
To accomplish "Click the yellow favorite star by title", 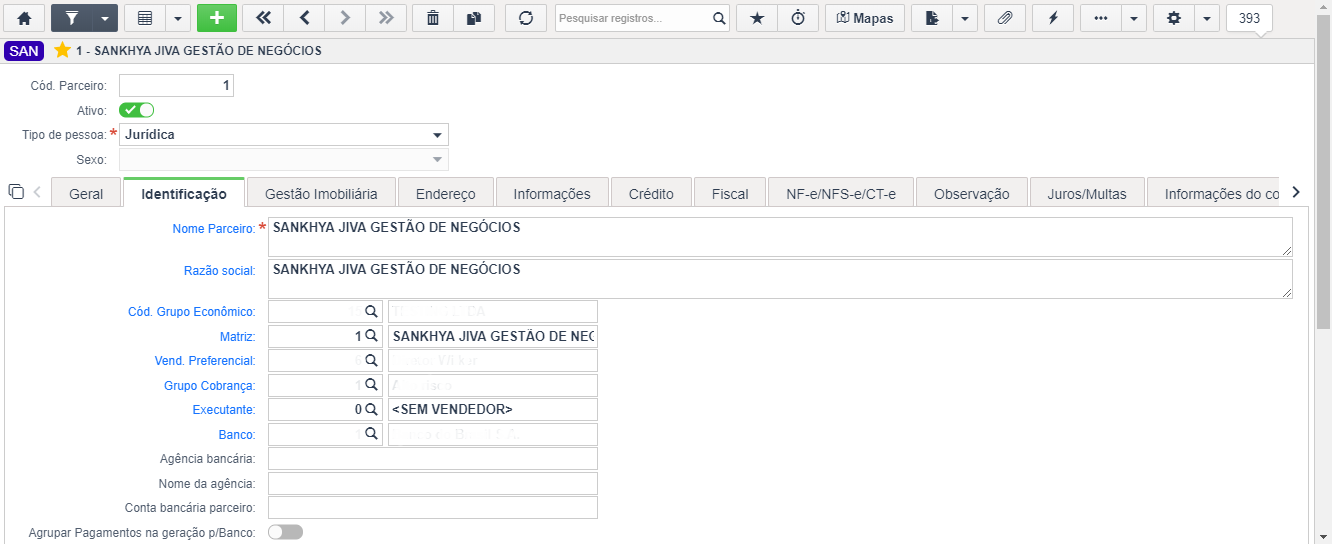I will pos(62,50).
